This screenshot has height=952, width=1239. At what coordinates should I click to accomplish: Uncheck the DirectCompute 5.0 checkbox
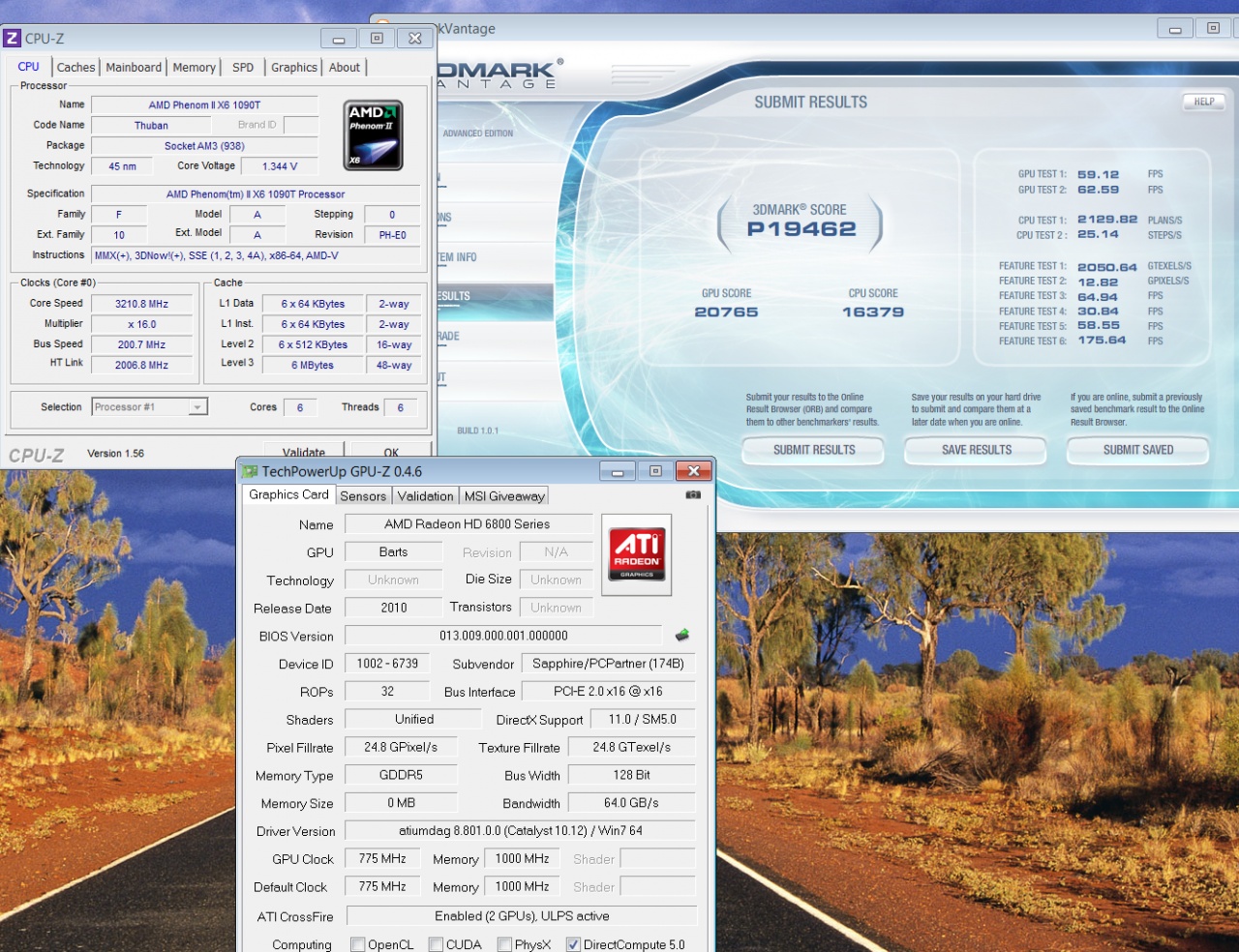tap(573, 944)
